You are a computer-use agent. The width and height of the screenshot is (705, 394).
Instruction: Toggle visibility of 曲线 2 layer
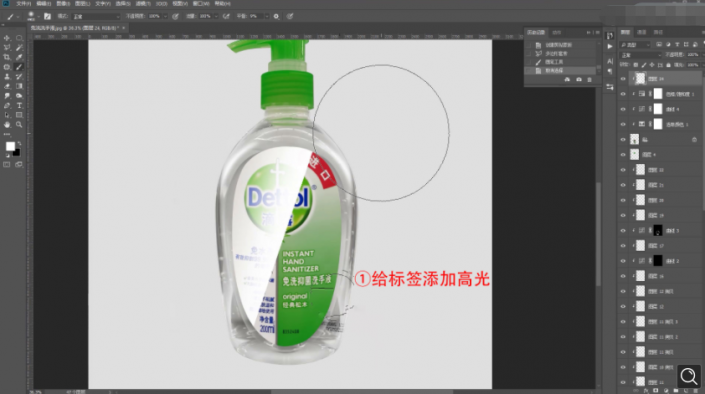(623, 261)
